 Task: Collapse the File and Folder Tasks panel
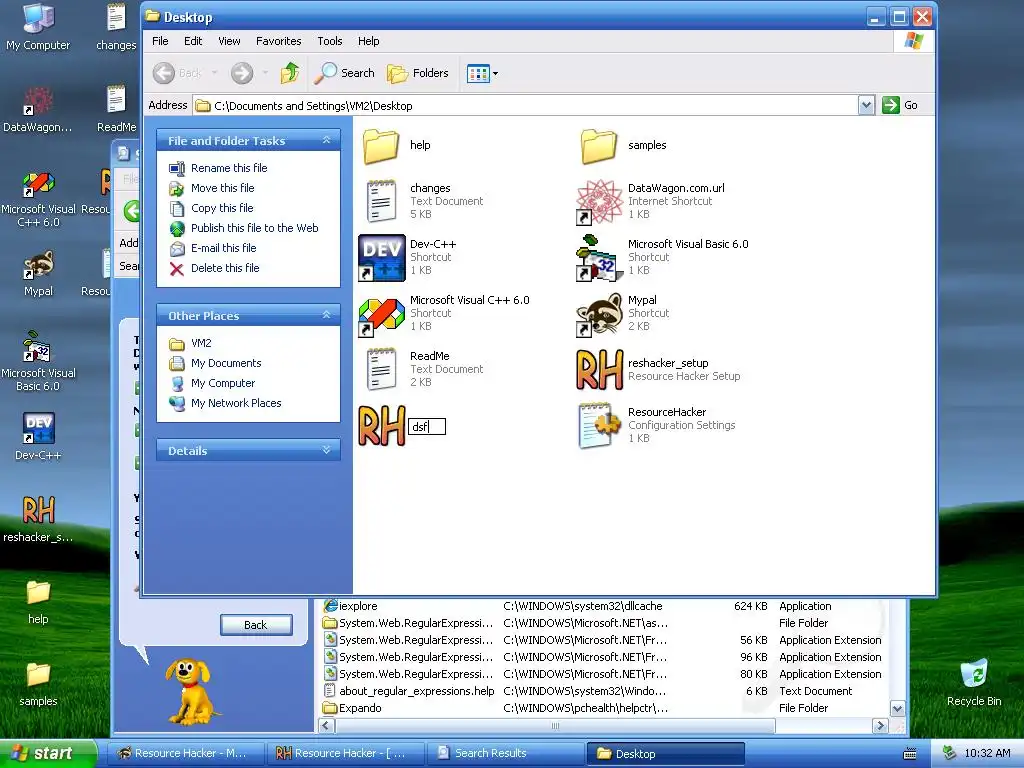click(x=327, y=140)
